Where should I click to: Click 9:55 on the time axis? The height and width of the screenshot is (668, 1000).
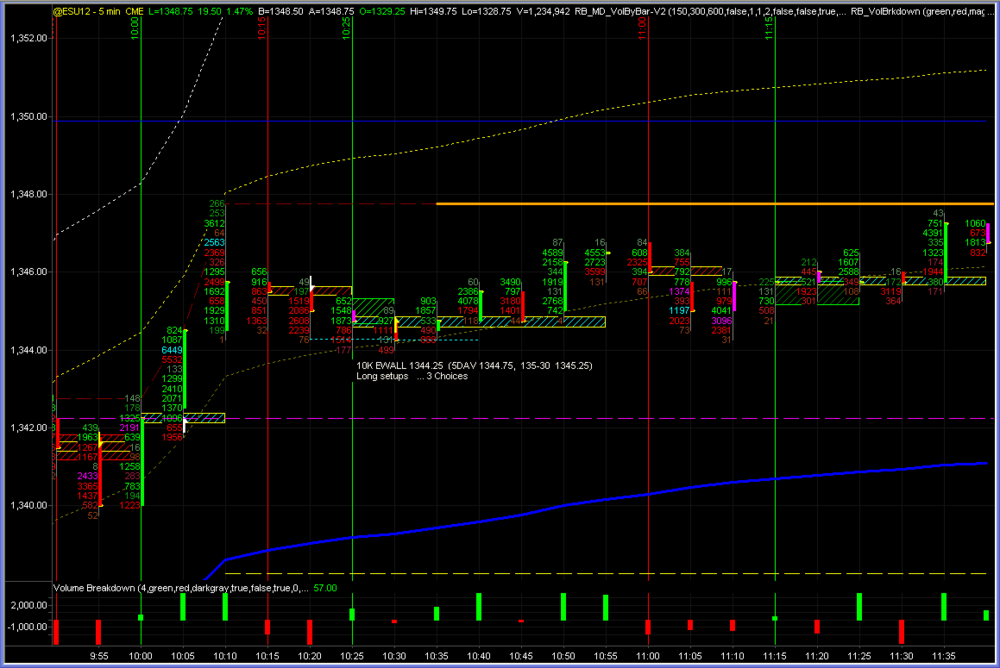(x=99, y=656)
